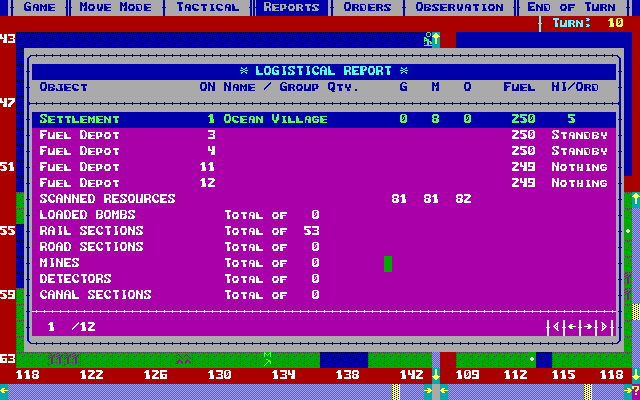
Task: Click yellow down arrow above the question mark
Action: pyautogui.click(x=636, y=375)
